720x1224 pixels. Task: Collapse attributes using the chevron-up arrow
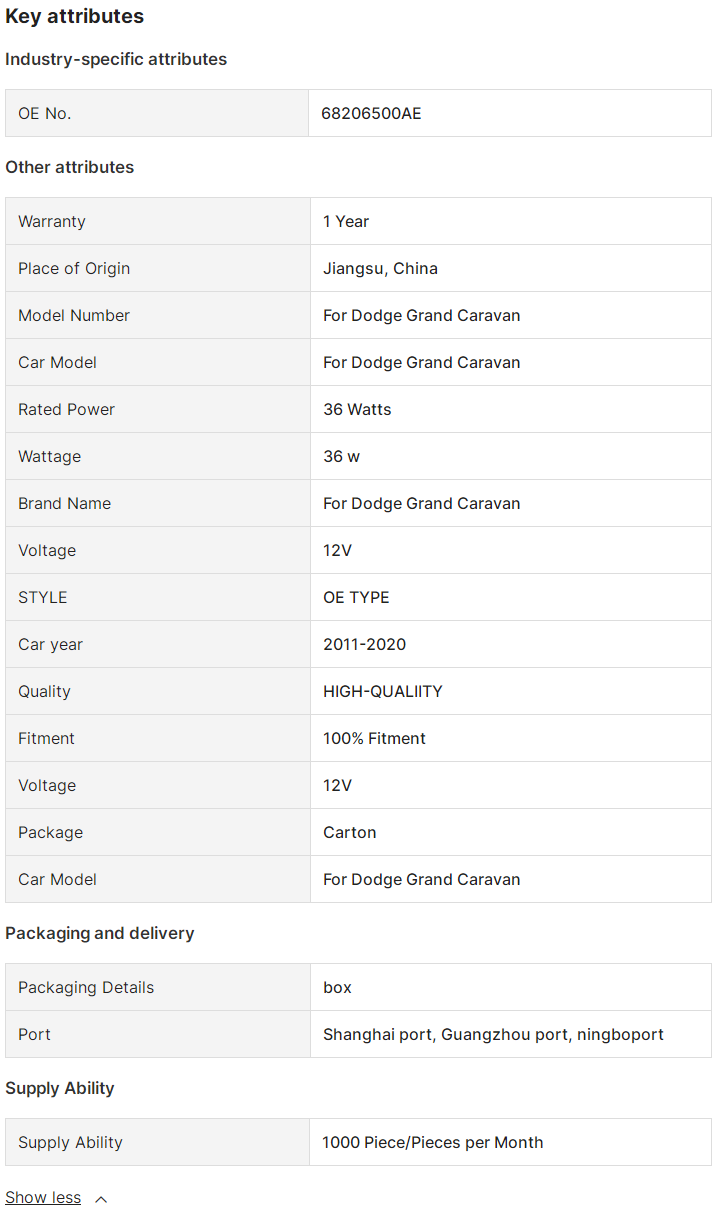tap(101, 1198)
